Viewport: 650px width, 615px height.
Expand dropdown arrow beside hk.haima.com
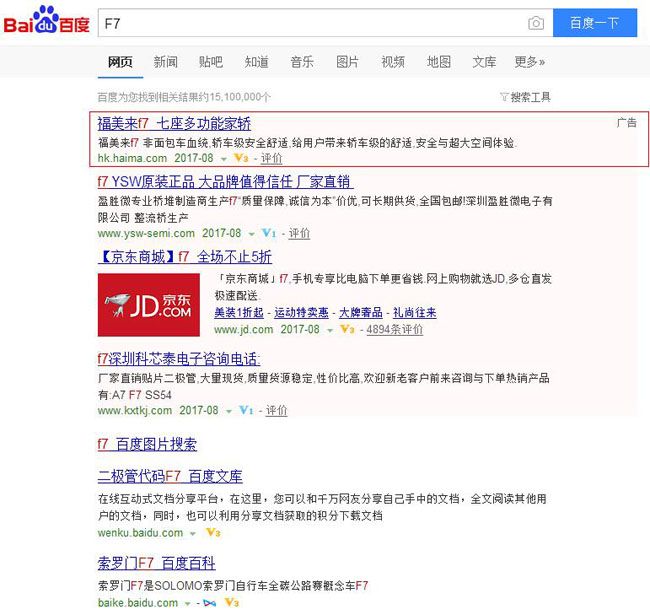[x=224, y=159]
